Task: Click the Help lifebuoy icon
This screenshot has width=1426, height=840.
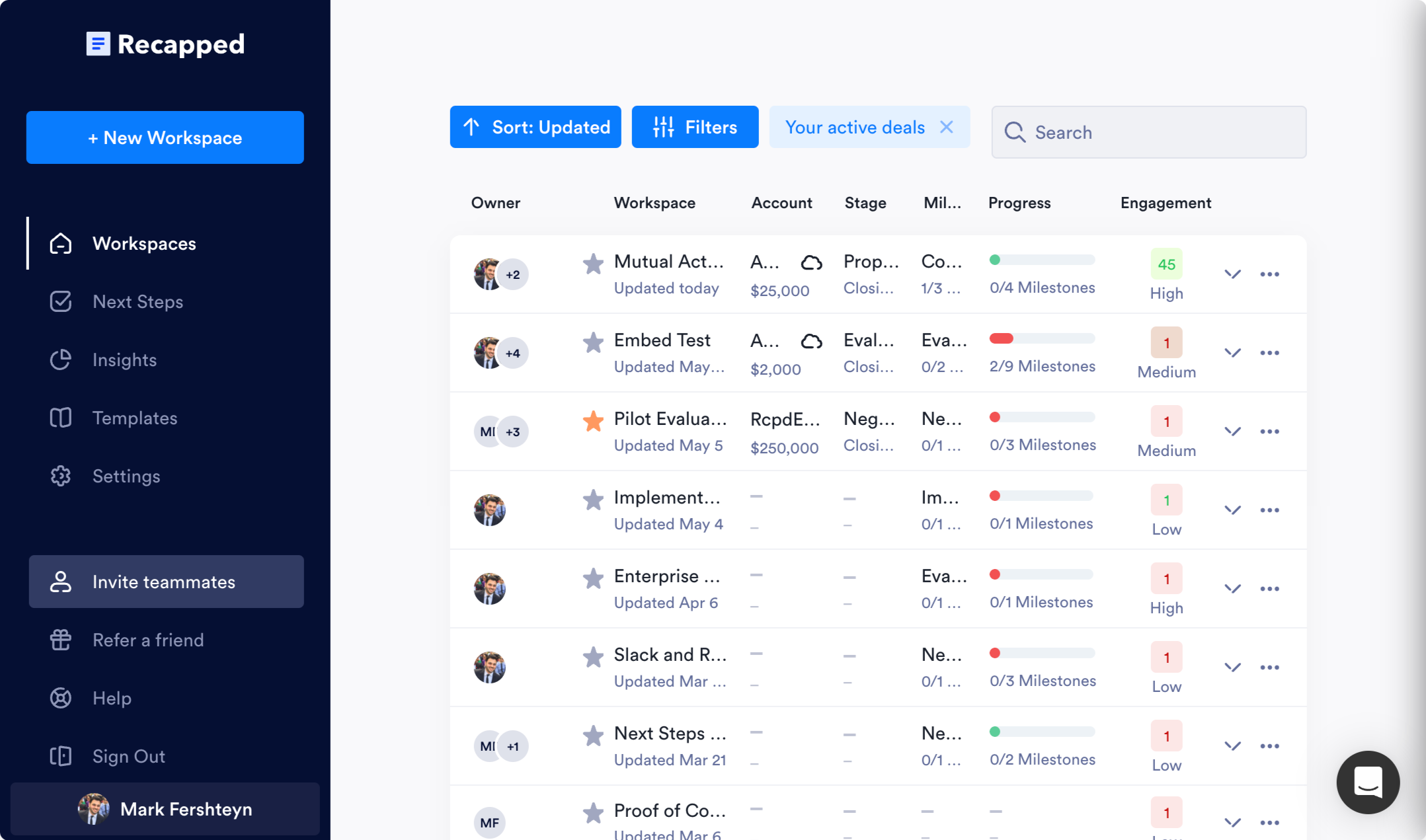Action: (60, 698)
